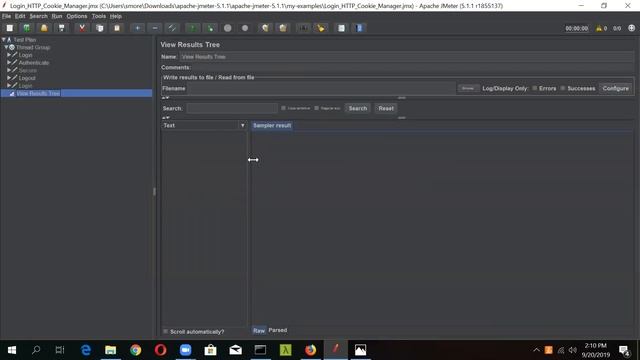Start the test with green Start icon
This screenshot has height=360, width=640.
pos(193,28)
